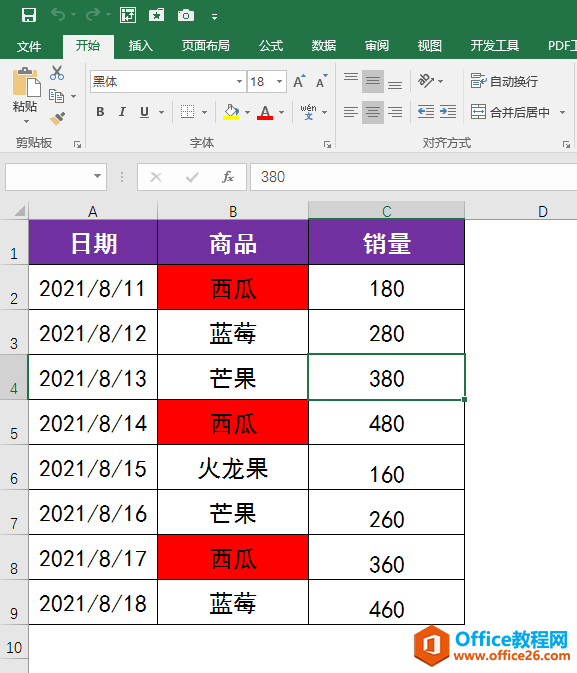Expand the Paste options arrow
This screenshot has height=673, width=577.
tap(26, 121)
